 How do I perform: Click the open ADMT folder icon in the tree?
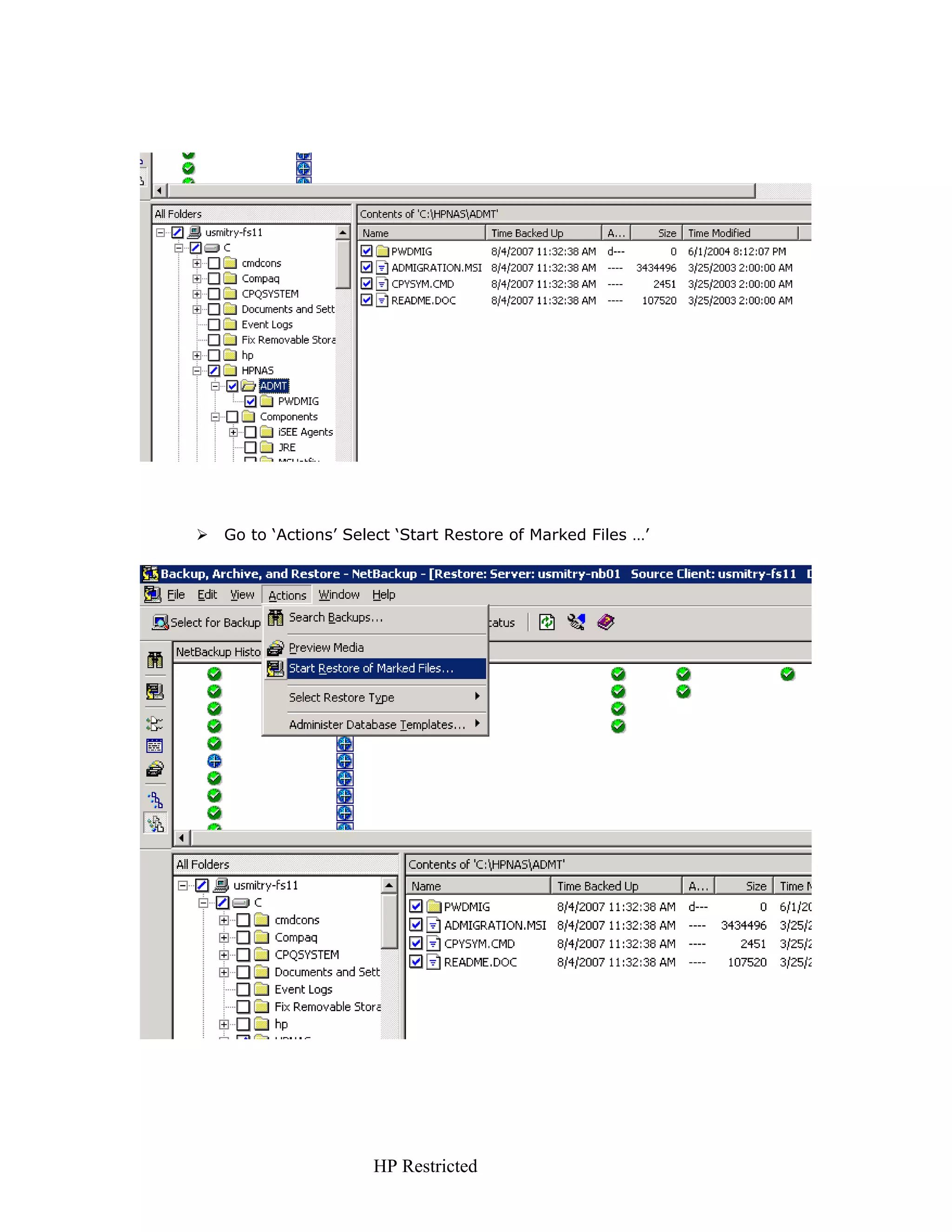click(249, 386)
